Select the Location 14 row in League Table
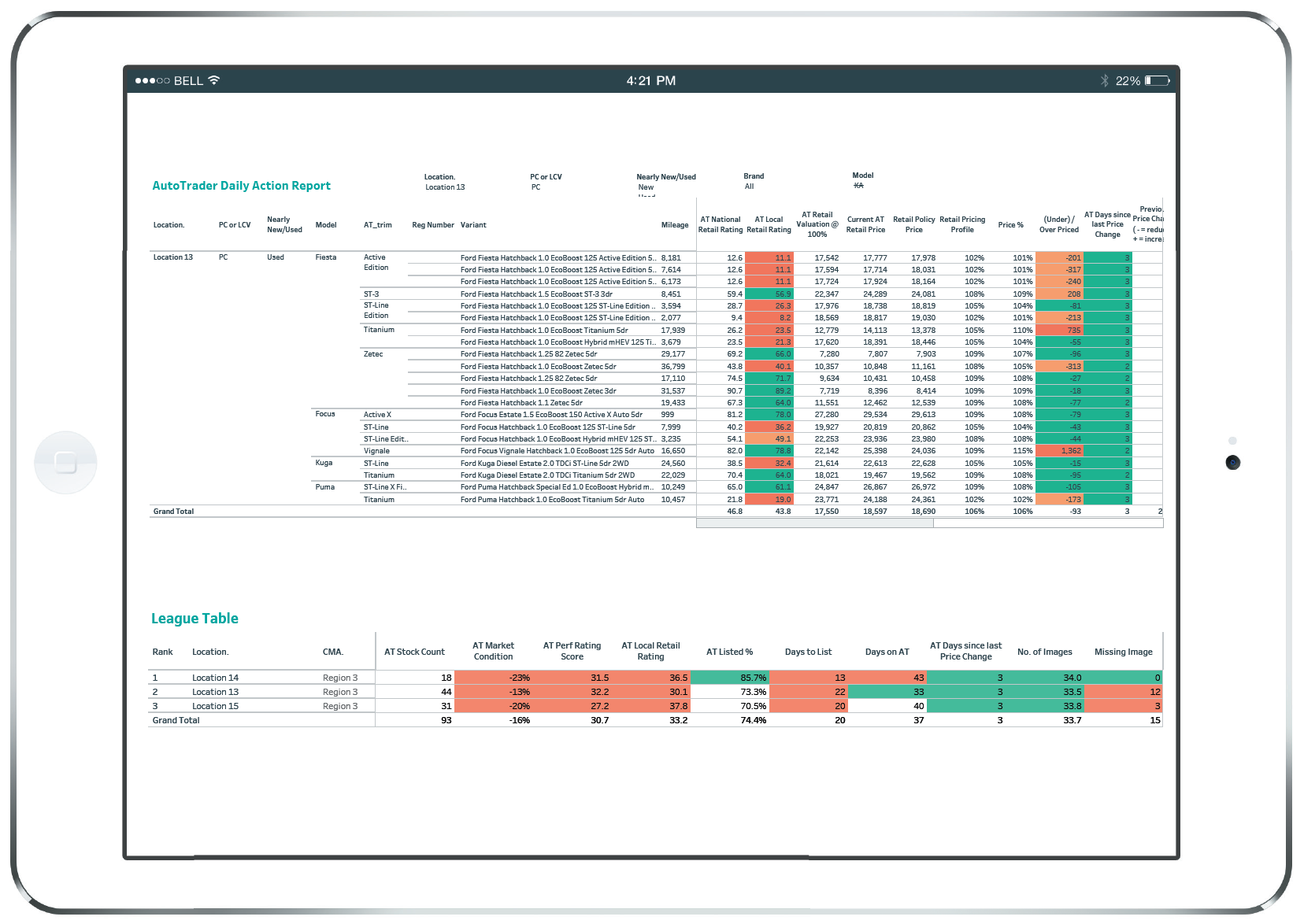Viewport: 1304px width, 924px height. [x=215, y=678]
